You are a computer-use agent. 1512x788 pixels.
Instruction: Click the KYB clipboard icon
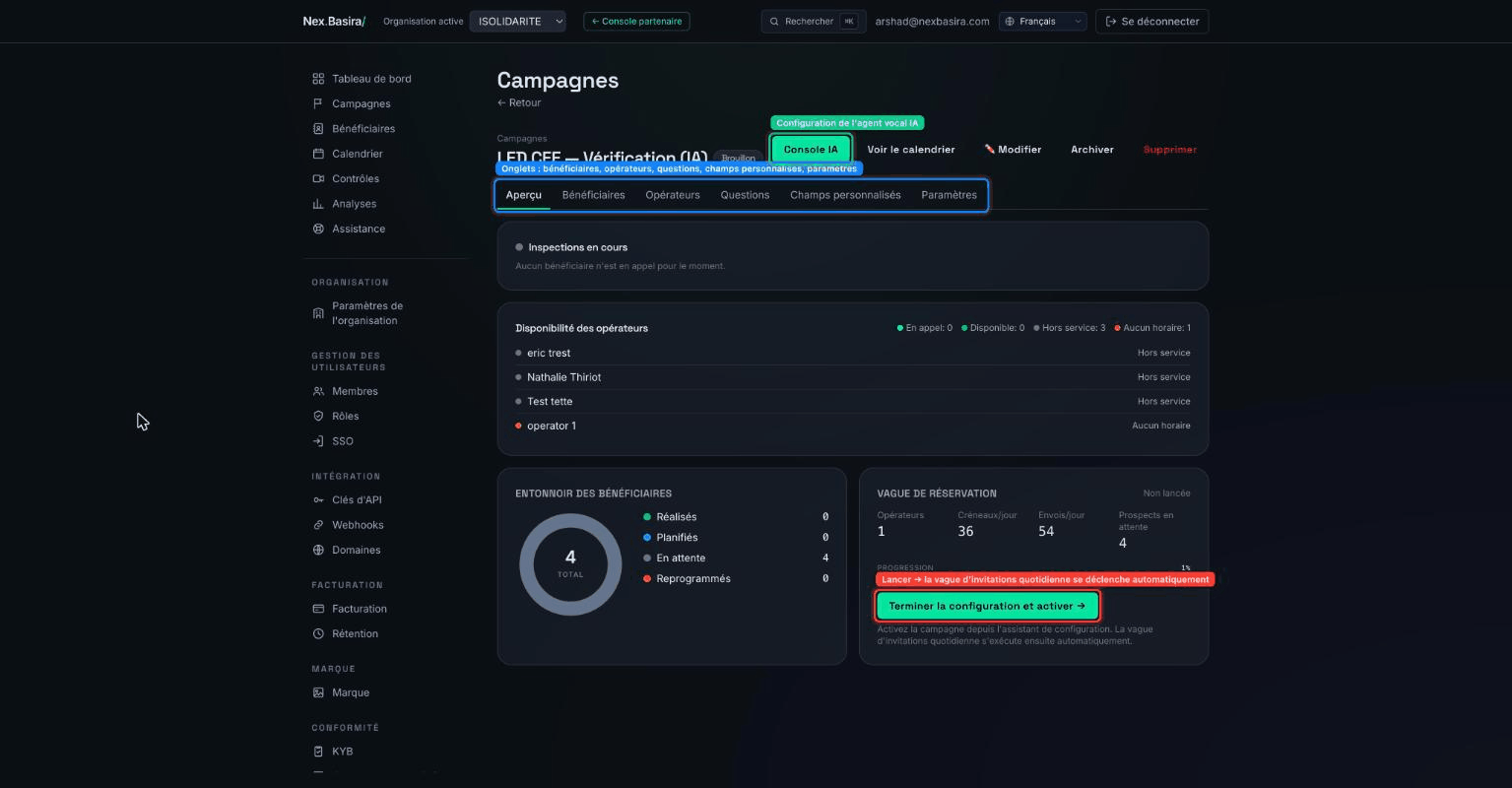click(x=318, y=752)
